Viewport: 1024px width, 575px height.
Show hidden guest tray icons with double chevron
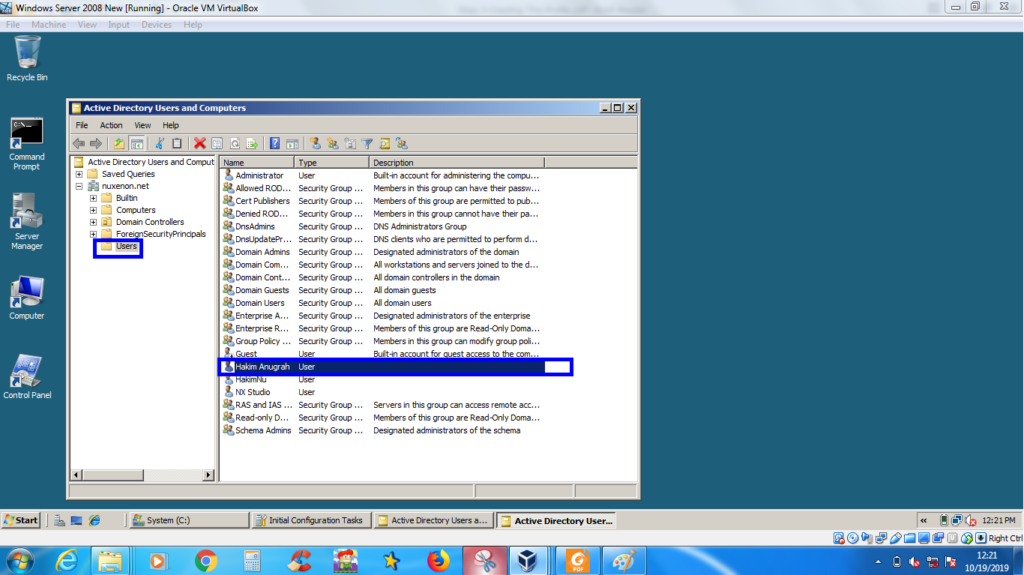click(x=923, y=521)
